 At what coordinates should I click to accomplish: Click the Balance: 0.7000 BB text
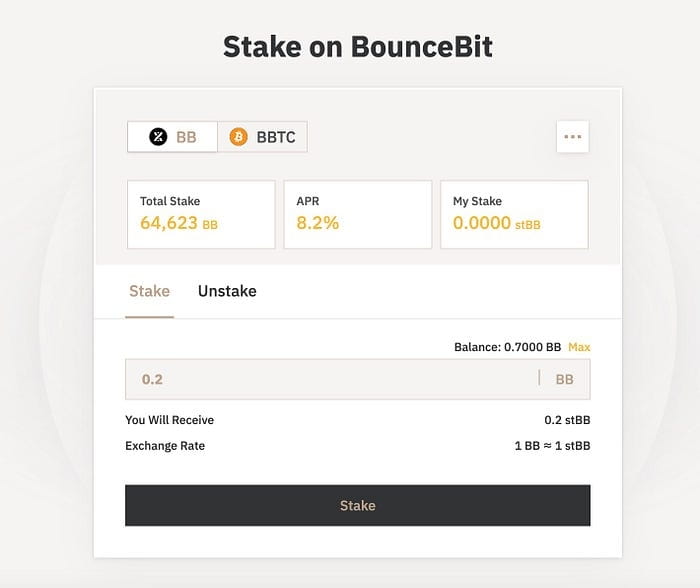pyautogui.click(x=507, y=347)
